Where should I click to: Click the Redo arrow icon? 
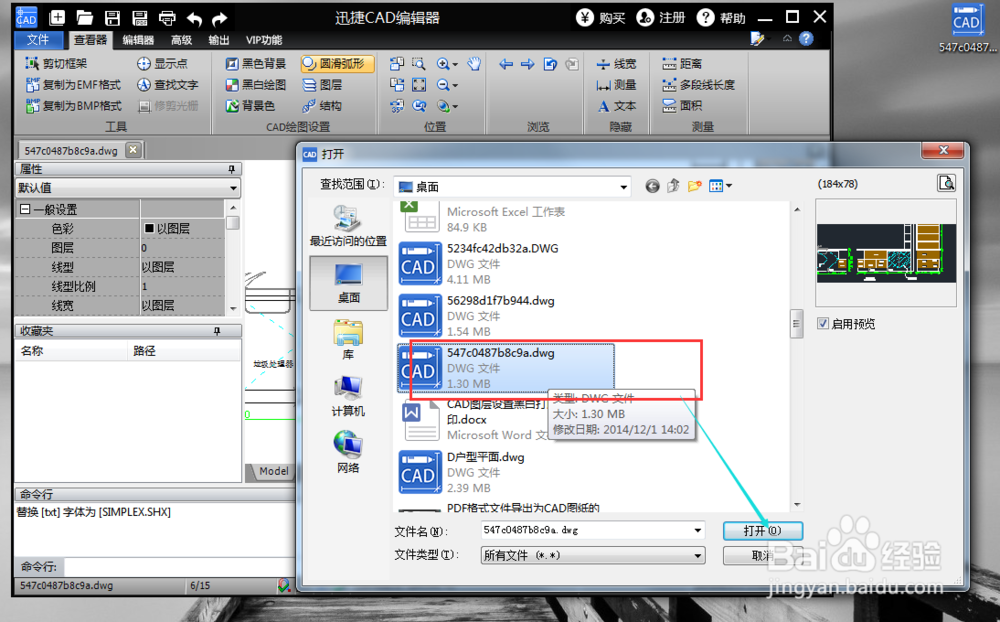tap(220, 19)
